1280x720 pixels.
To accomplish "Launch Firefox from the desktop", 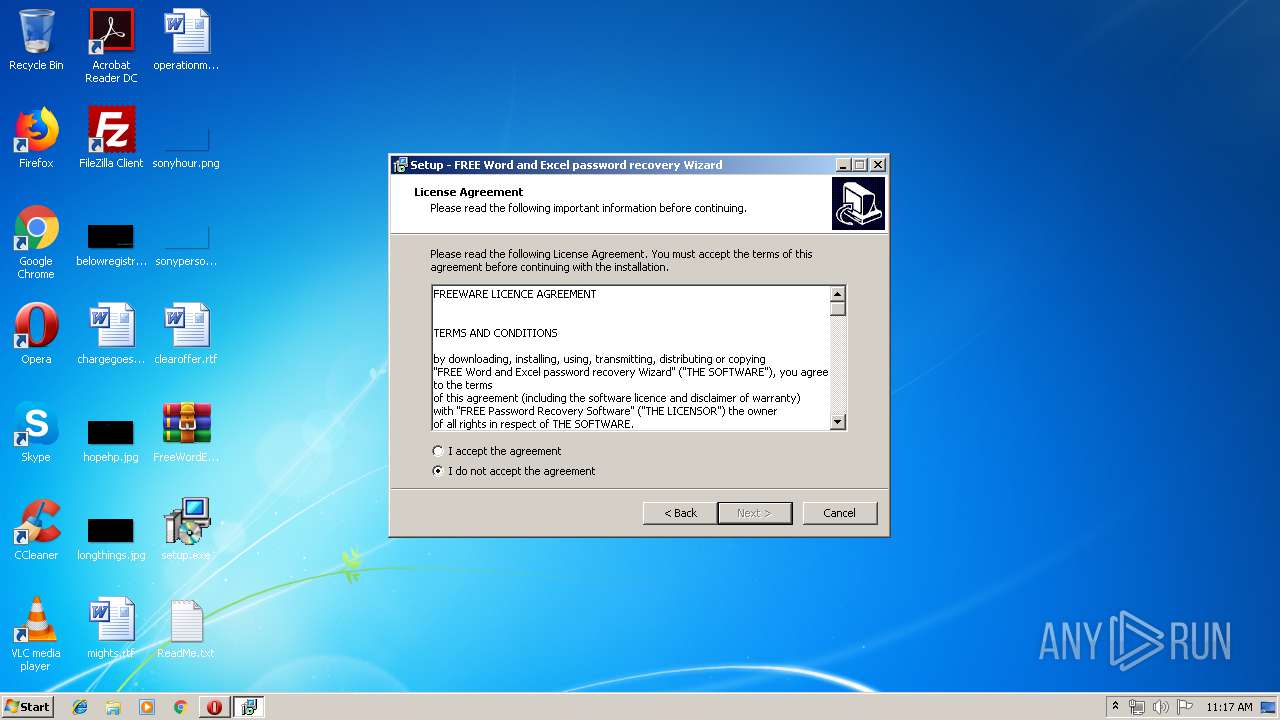I will point(36,138).
